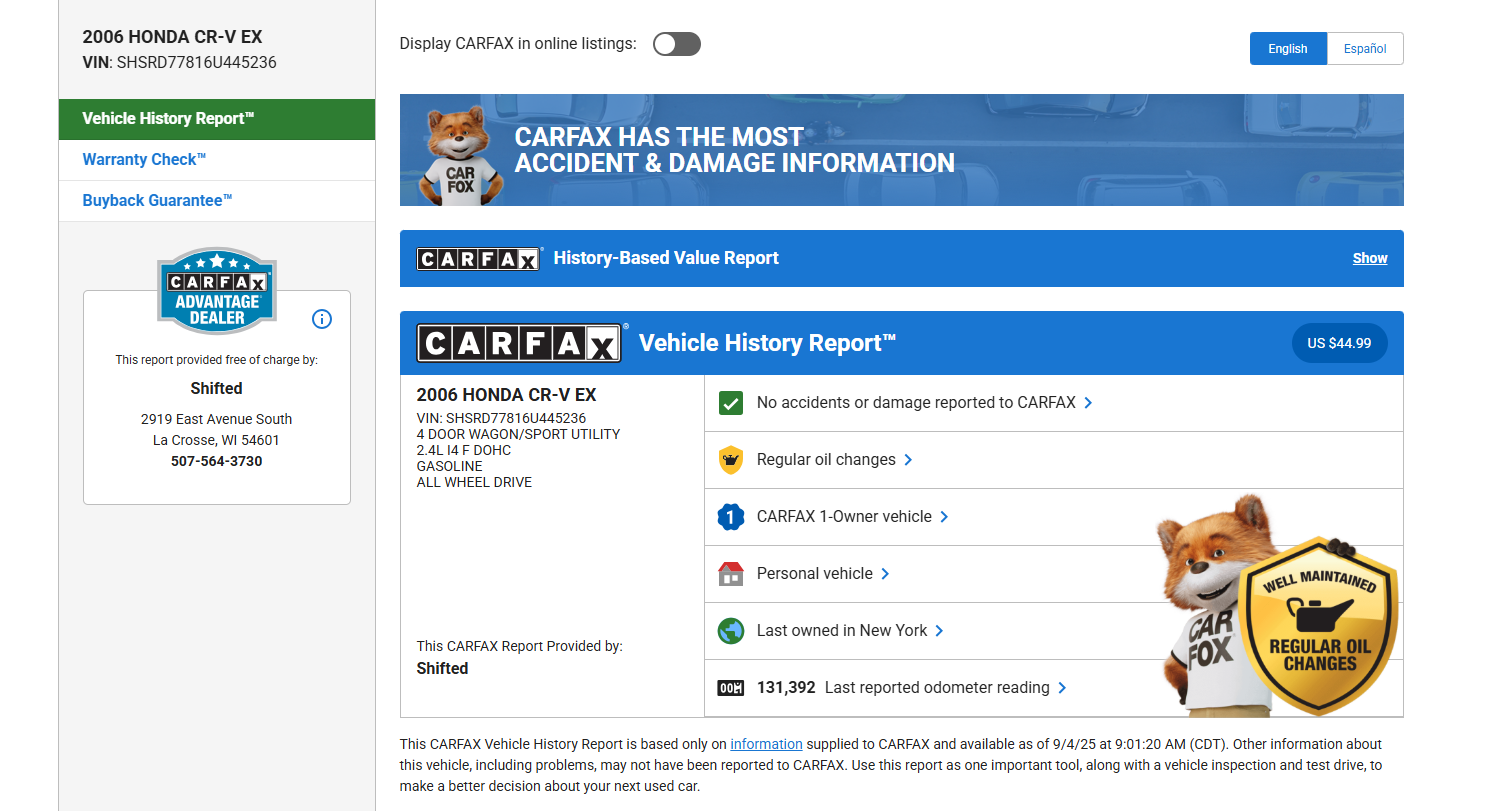The width and height of the screenshot is (1505, 811).
Task: Click the odometer reading icon
Action: [x=731, y=688]
